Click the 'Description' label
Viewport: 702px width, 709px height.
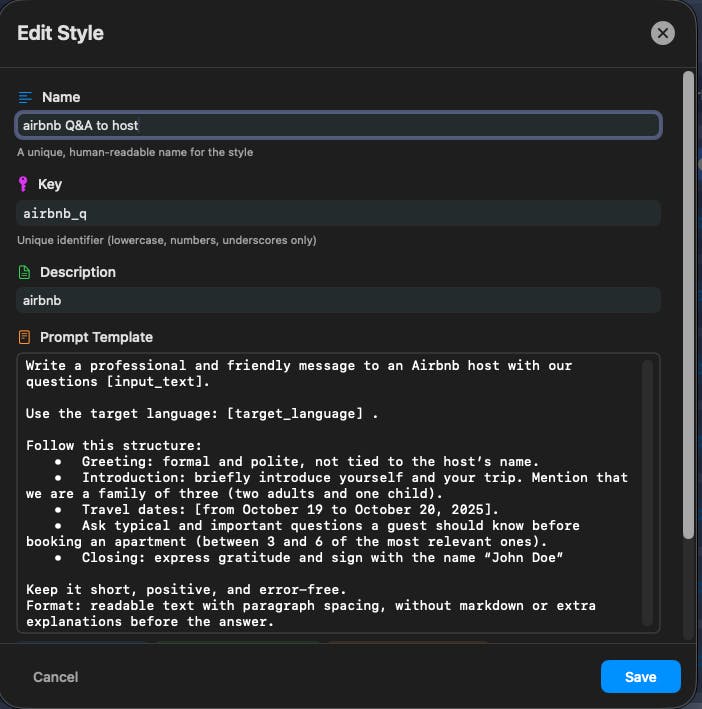(x=78, y=272)
